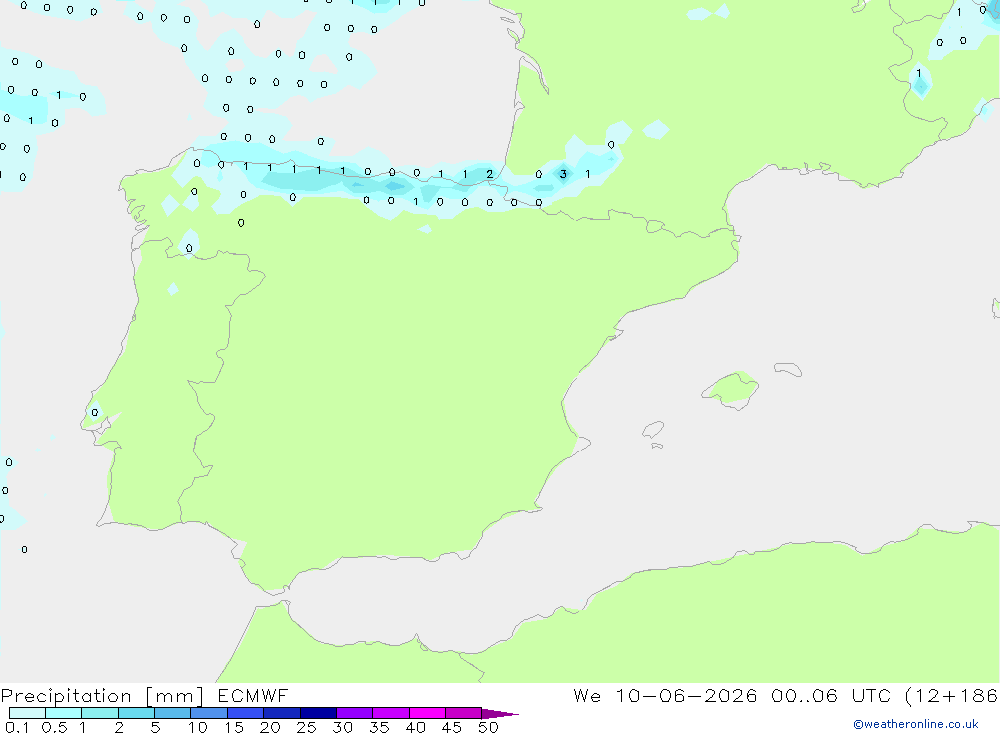The image size is (1000, 733).
Task: Click the legend tick label '40'
Action: click(x=416, y=727)
